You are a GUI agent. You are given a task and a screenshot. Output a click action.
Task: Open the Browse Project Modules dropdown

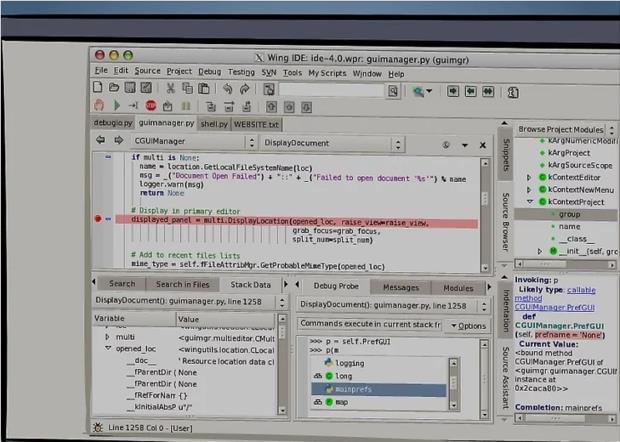coord(565,130)
